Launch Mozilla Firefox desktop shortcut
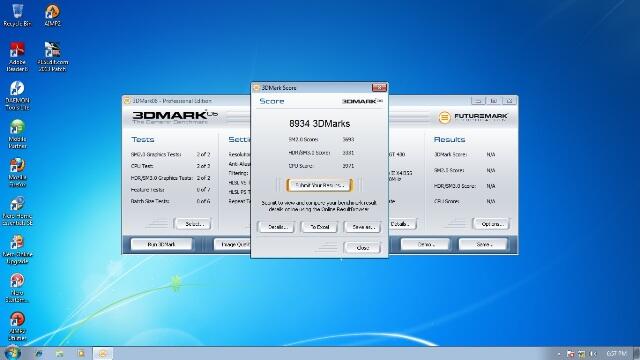This screenshot has height=360, width=640. pyautogui.click(x=17, y=172)
